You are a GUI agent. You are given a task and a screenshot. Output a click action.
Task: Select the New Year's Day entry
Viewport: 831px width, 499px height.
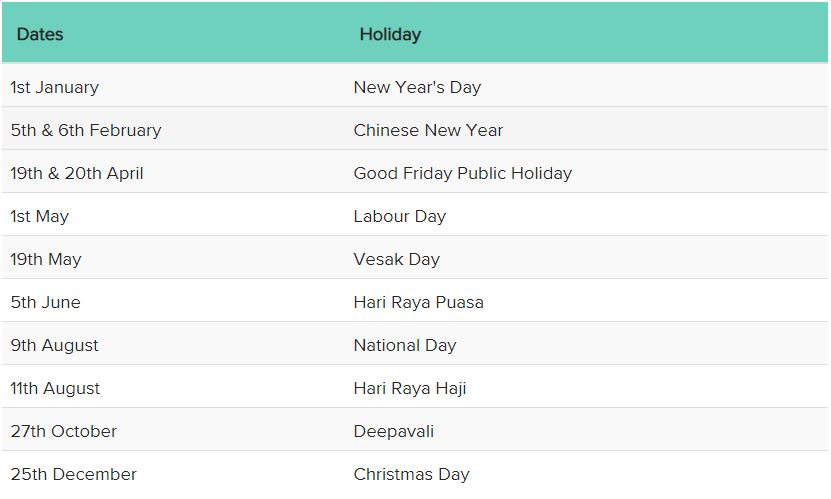click(417, 87)
